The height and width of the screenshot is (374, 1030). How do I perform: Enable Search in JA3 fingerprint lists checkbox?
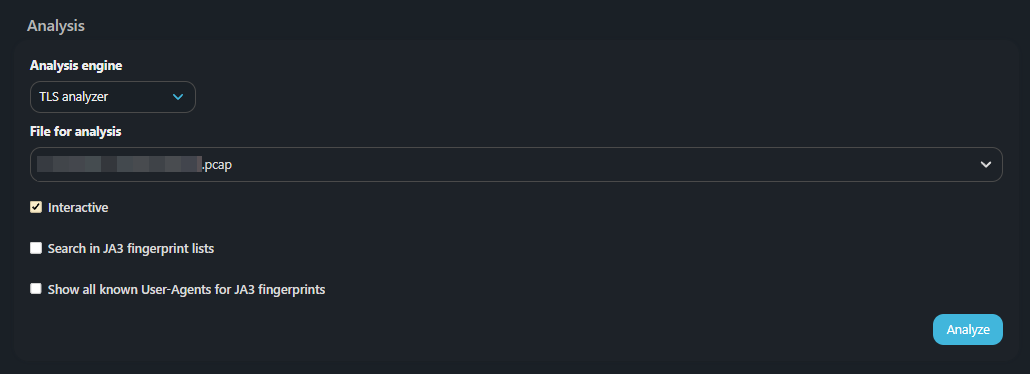click(x=36, y=248)
